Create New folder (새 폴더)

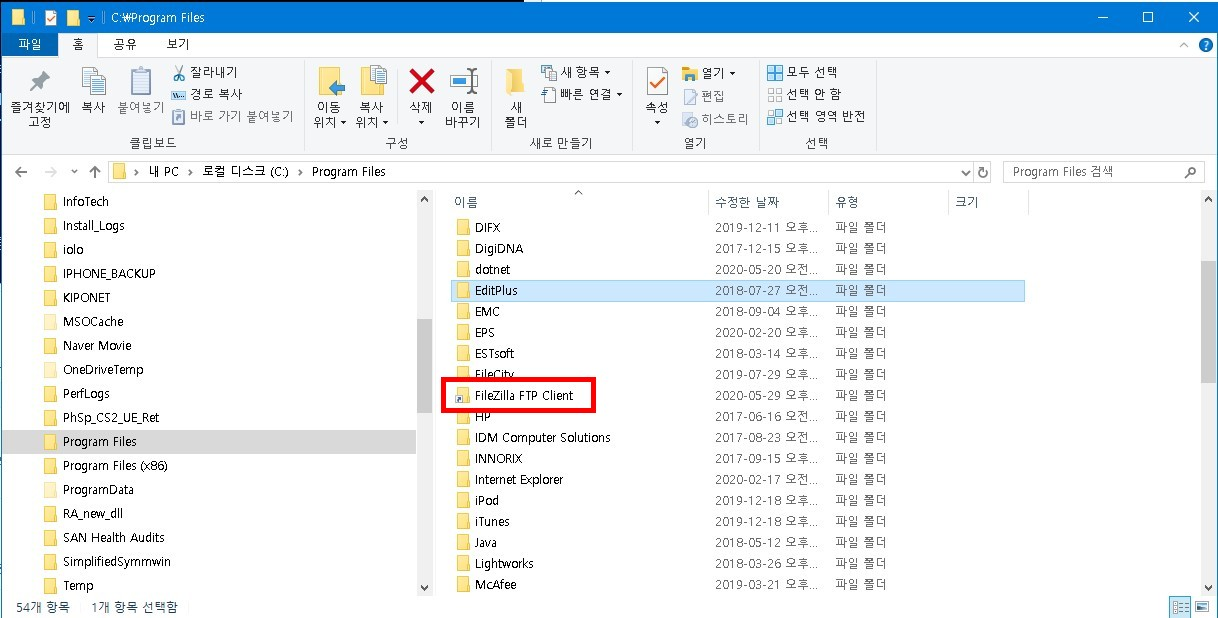click(515, 97)
